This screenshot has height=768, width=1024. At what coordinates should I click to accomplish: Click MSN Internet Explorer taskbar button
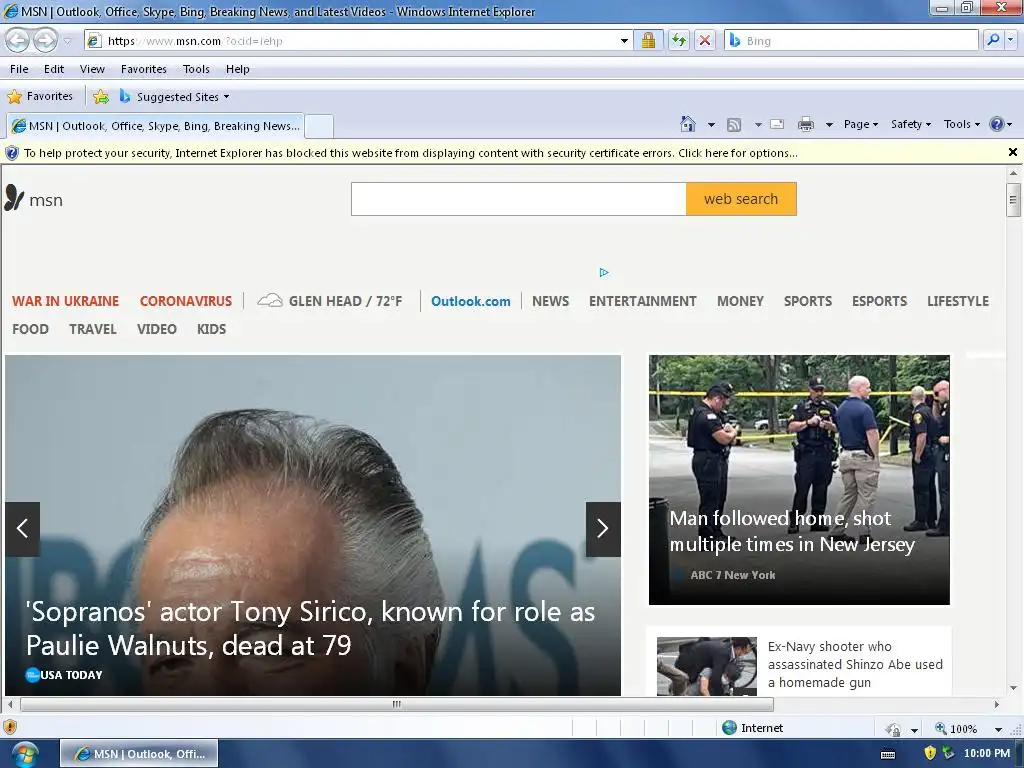139,754
